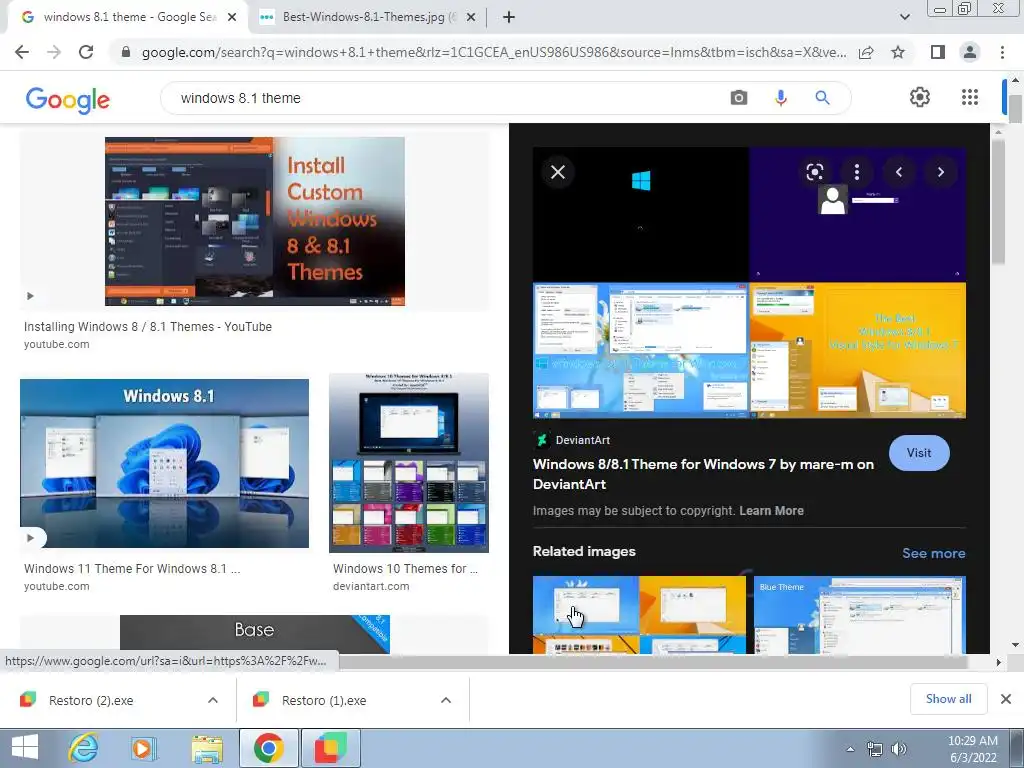This screenshot has height=768, width=1024.
Task: Open the Restoro app on the taskbar
Action: click(x=330, y=748)
